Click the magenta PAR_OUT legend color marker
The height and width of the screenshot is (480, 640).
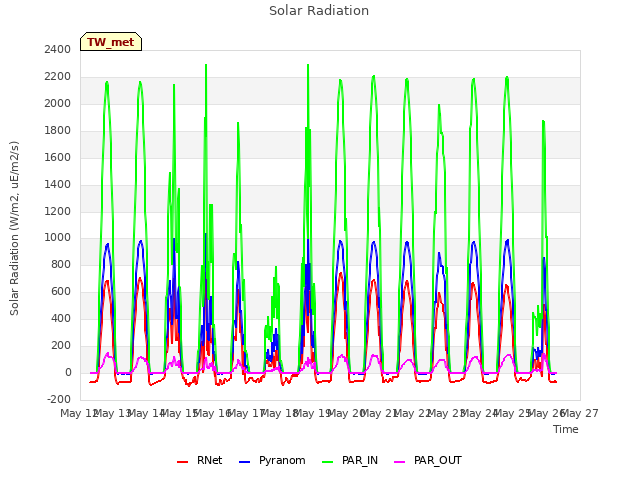[400, 462]
